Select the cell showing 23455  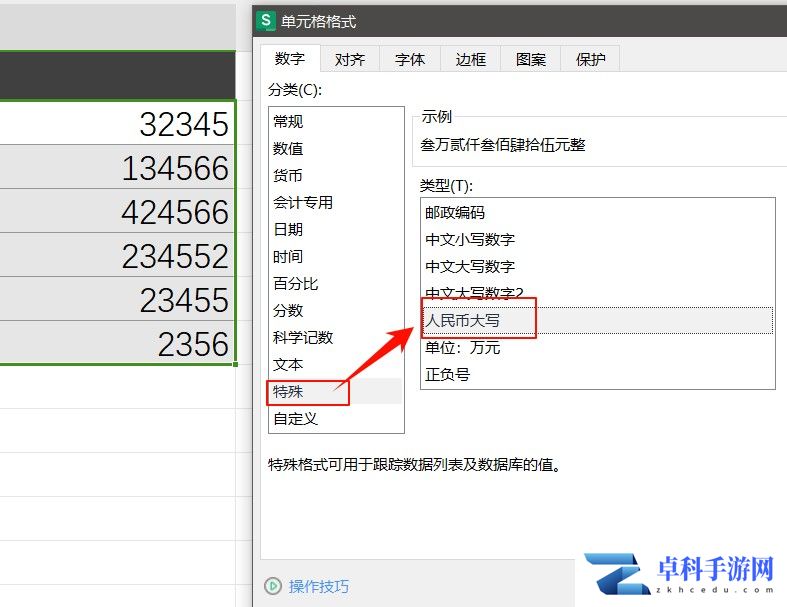click(x=117, y=299)
